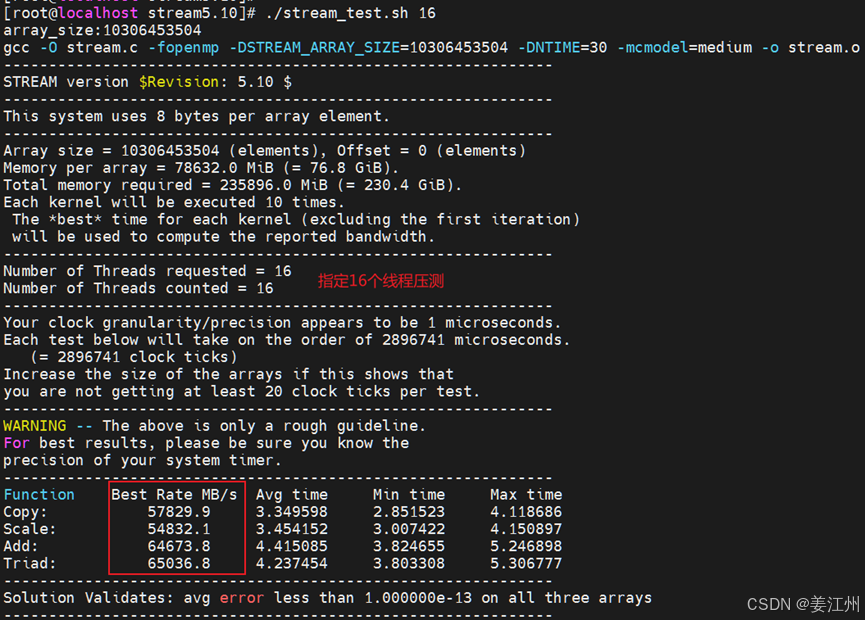
Task: Click '(= 2896741 clock ticks)' line
Action: tap(134, 357)
